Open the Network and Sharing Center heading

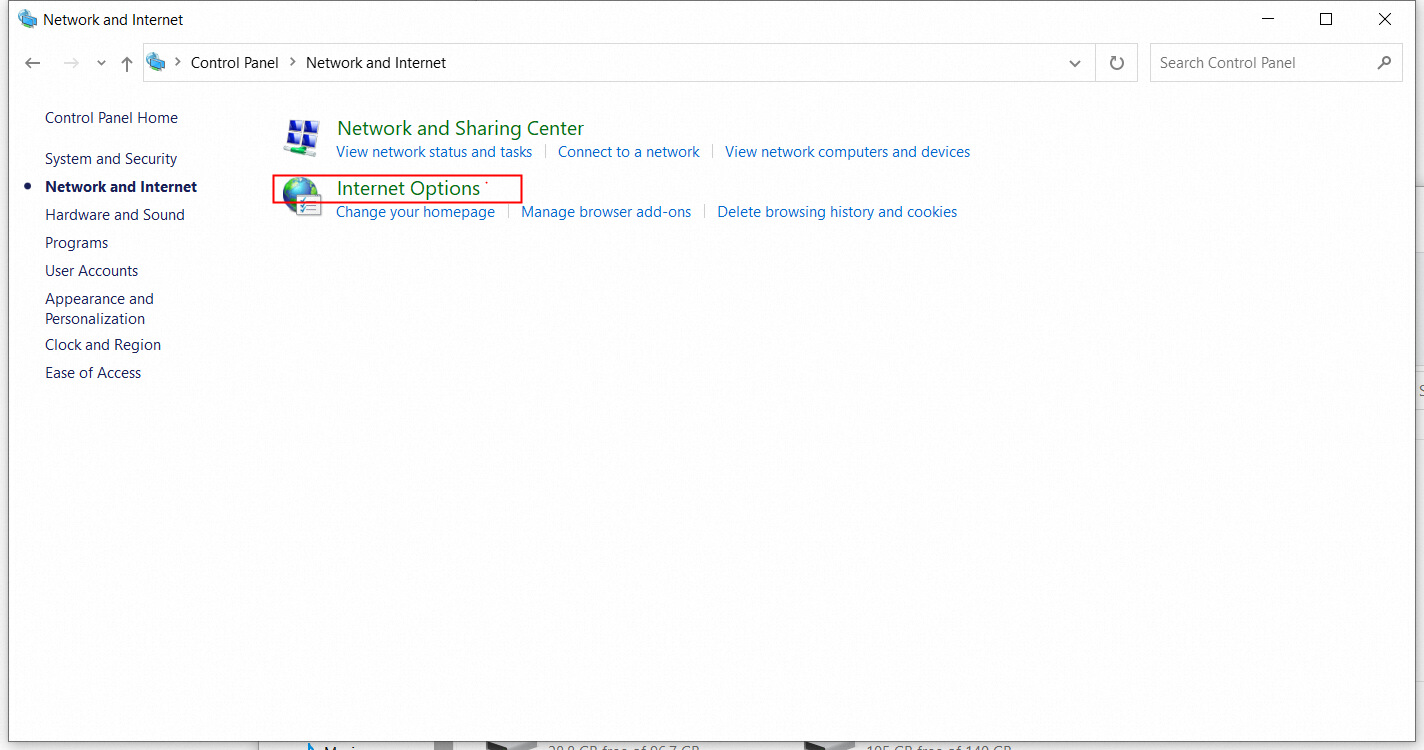460,128
